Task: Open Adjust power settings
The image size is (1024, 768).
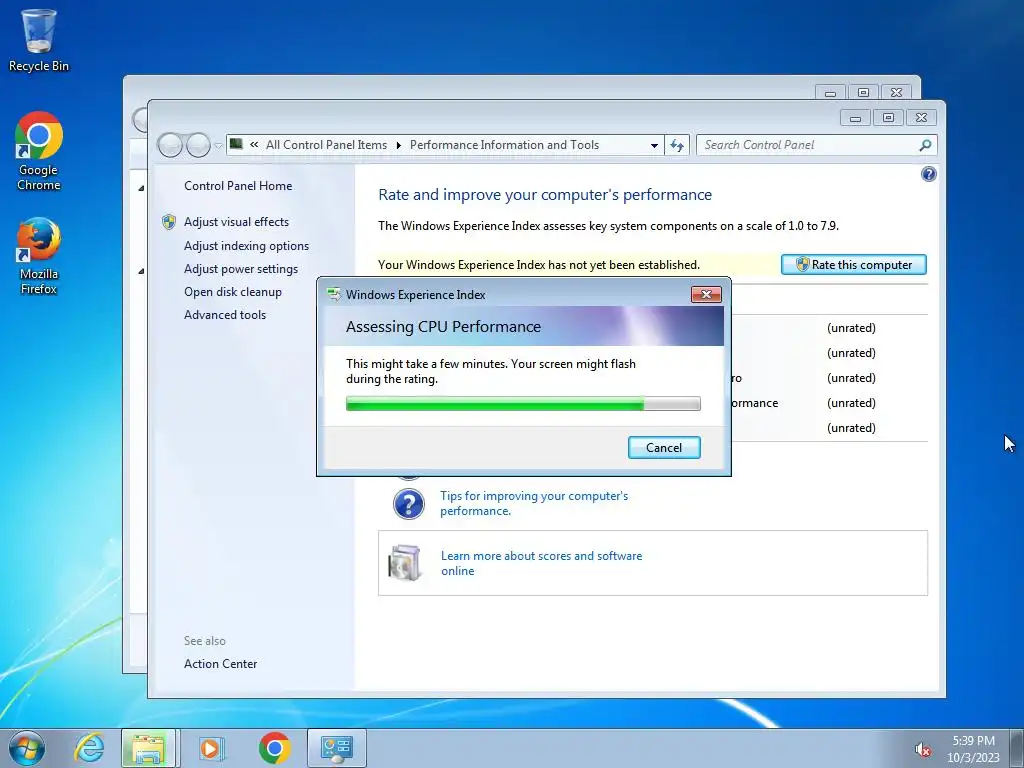Action: coord(240,269)
